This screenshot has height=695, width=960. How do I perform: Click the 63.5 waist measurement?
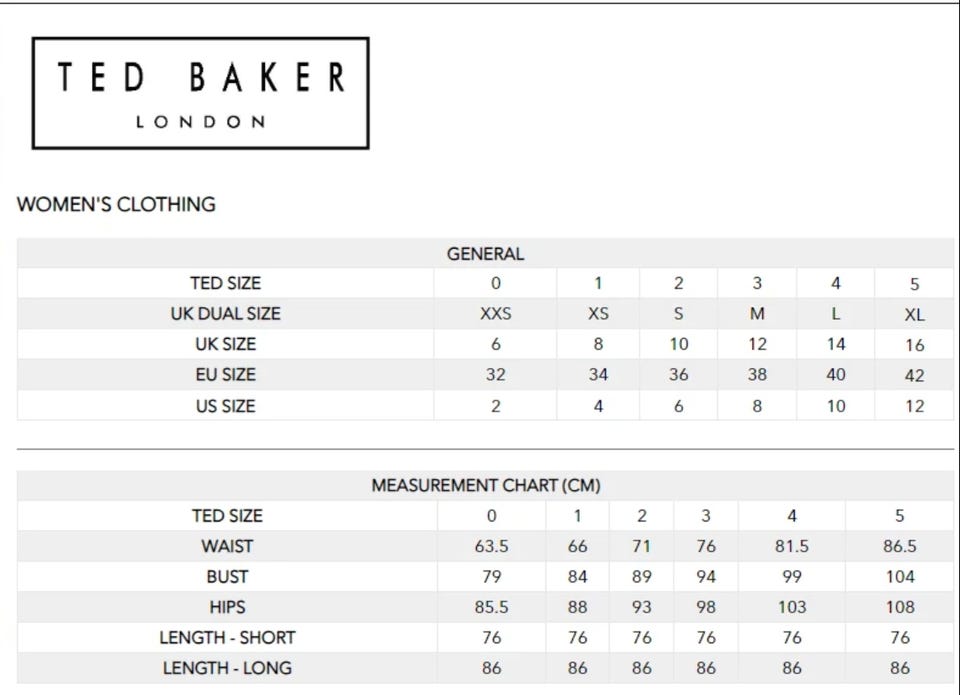[x=491, y=547]
